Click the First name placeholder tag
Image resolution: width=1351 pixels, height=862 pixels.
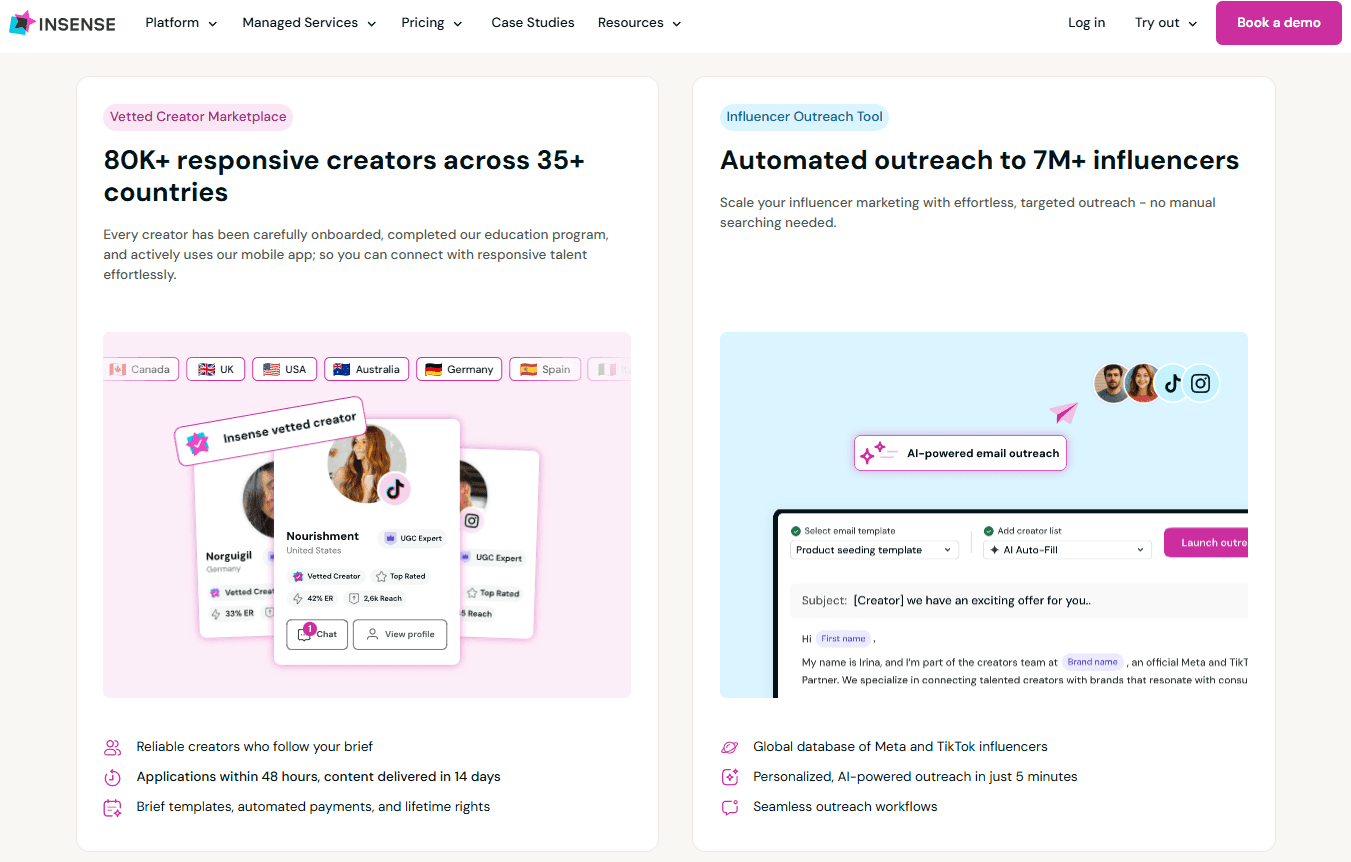[843, 638]
